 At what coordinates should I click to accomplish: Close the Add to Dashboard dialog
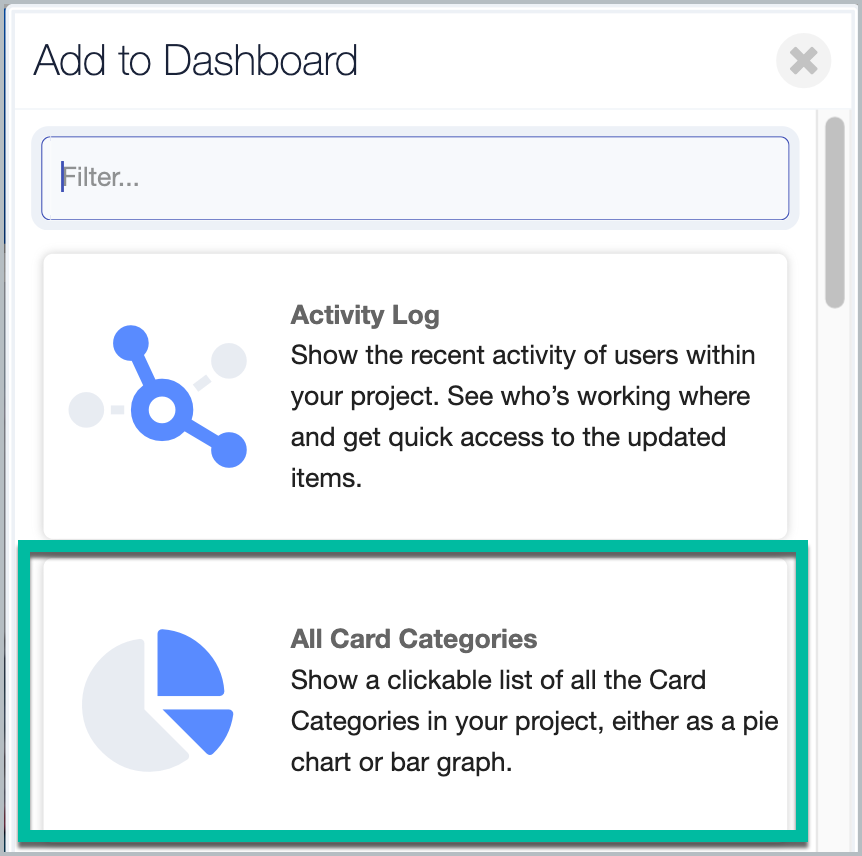coord(803,60)
